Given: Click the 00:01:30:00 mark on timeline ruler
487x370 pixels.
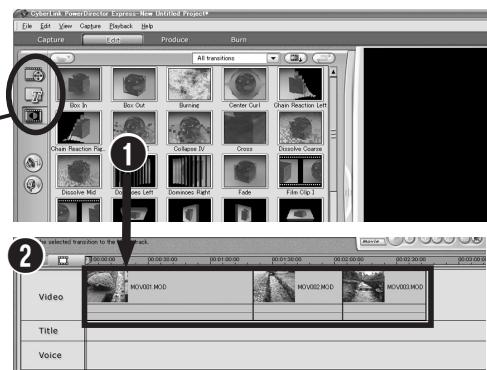Looking at the screenshot, I should point(287,259).
